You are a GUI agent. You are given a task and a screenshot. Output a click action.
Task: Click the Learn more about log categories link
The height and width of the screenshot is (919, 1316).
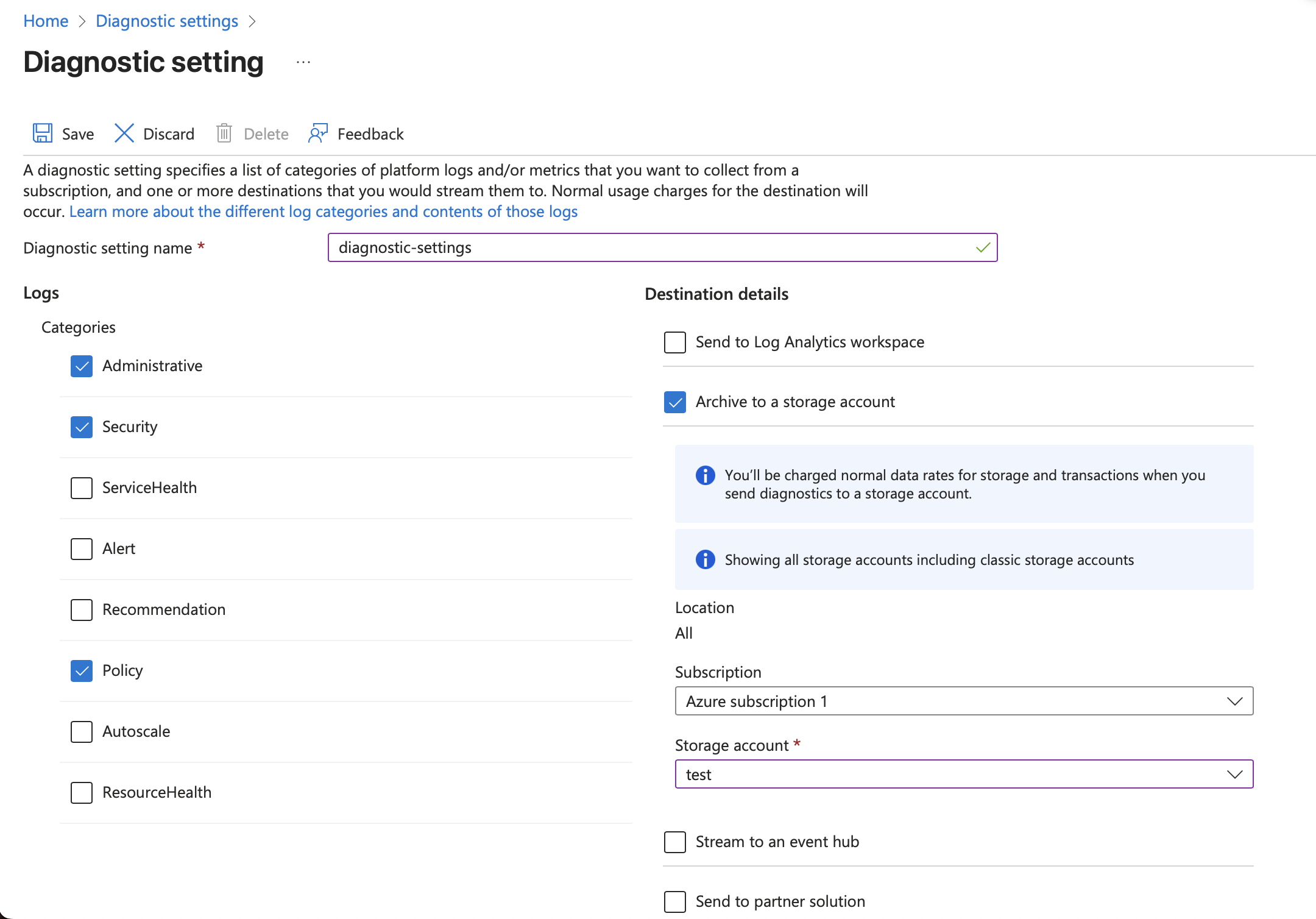pyautogui.click(x=323, y=211)
